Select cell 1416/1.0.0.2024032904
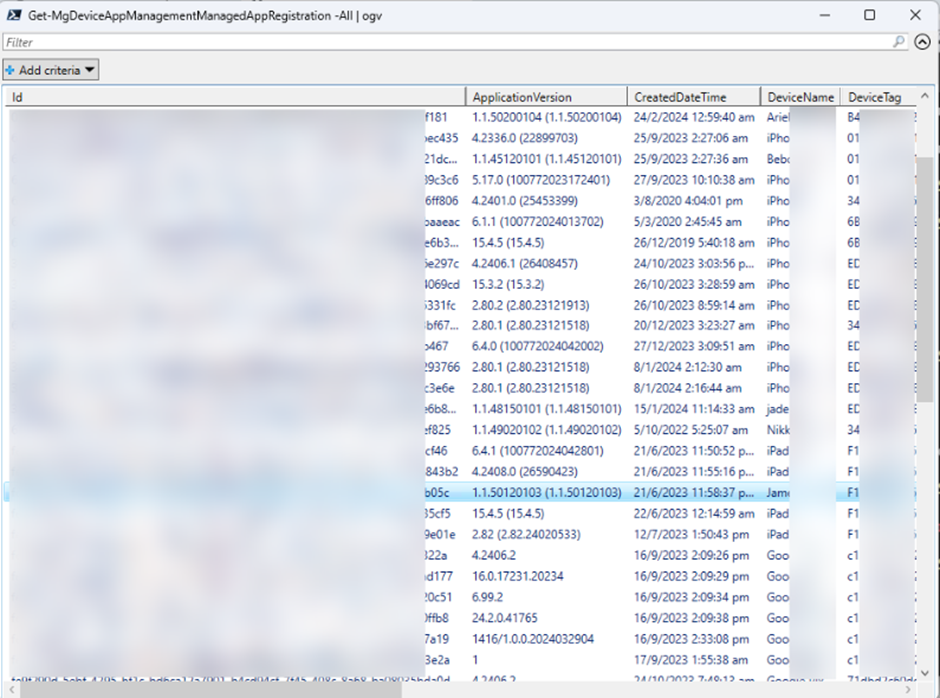The width and height of the screenshot is (940, 698). 532,639
